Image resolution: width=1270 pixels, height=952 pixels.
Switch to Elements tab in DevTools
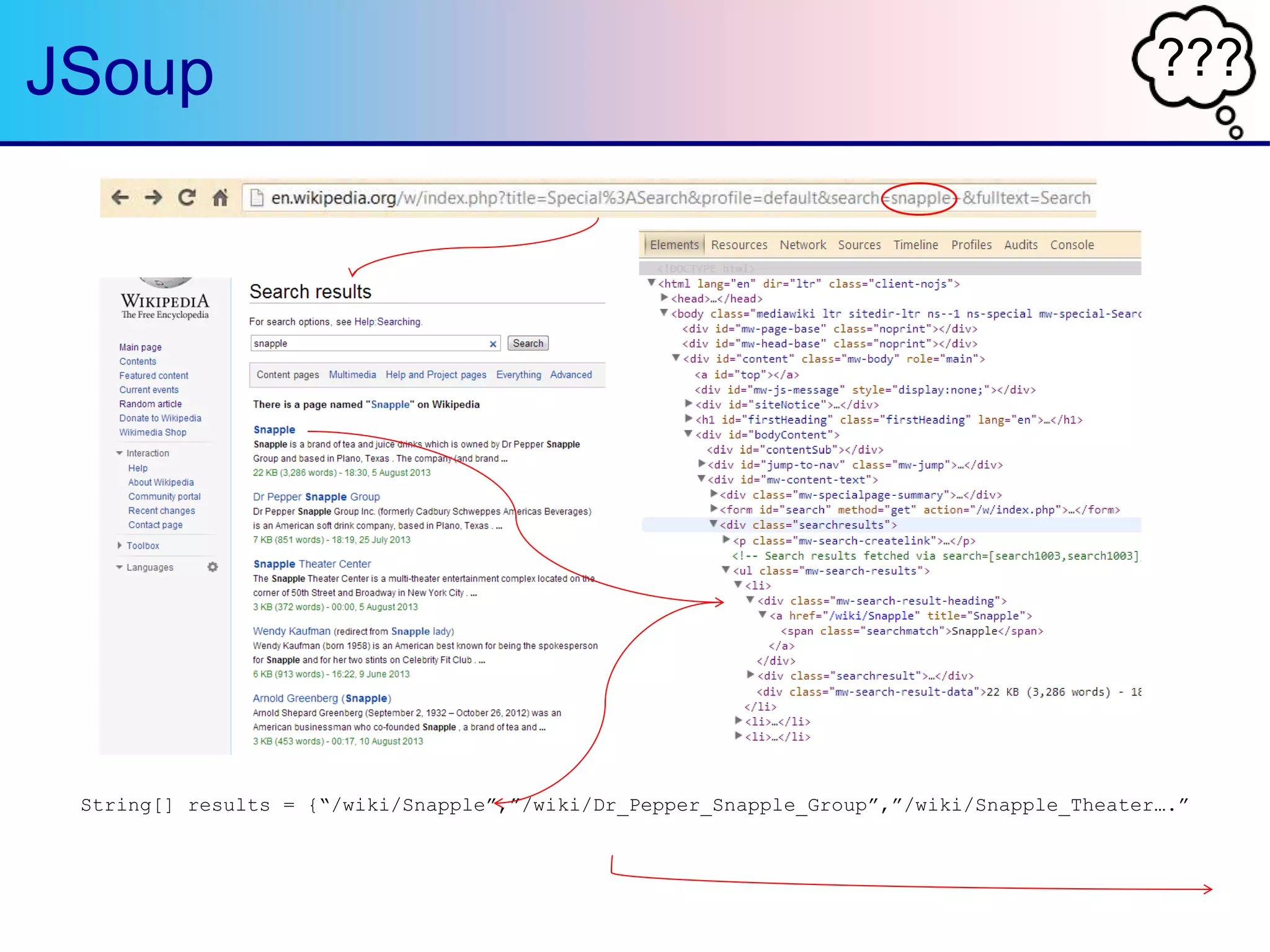click(x=674, y=245)
